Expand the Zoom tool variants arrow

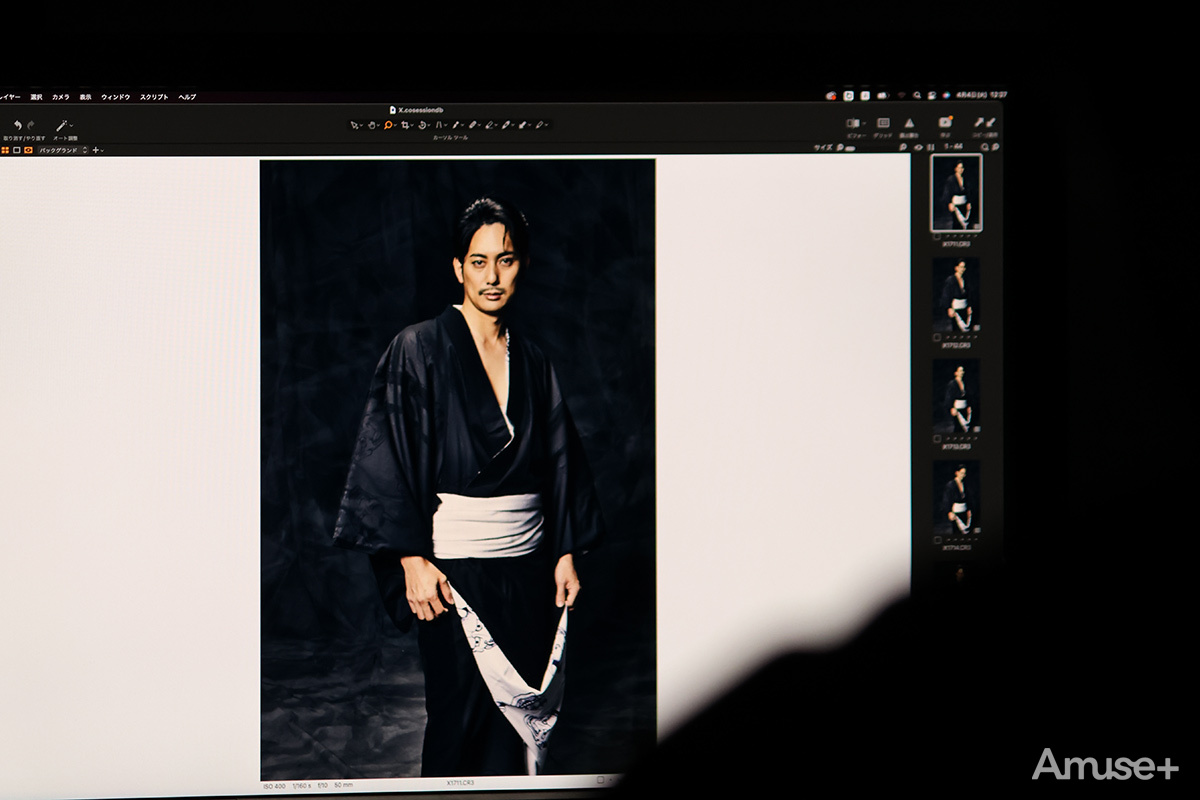click(395, 126)
